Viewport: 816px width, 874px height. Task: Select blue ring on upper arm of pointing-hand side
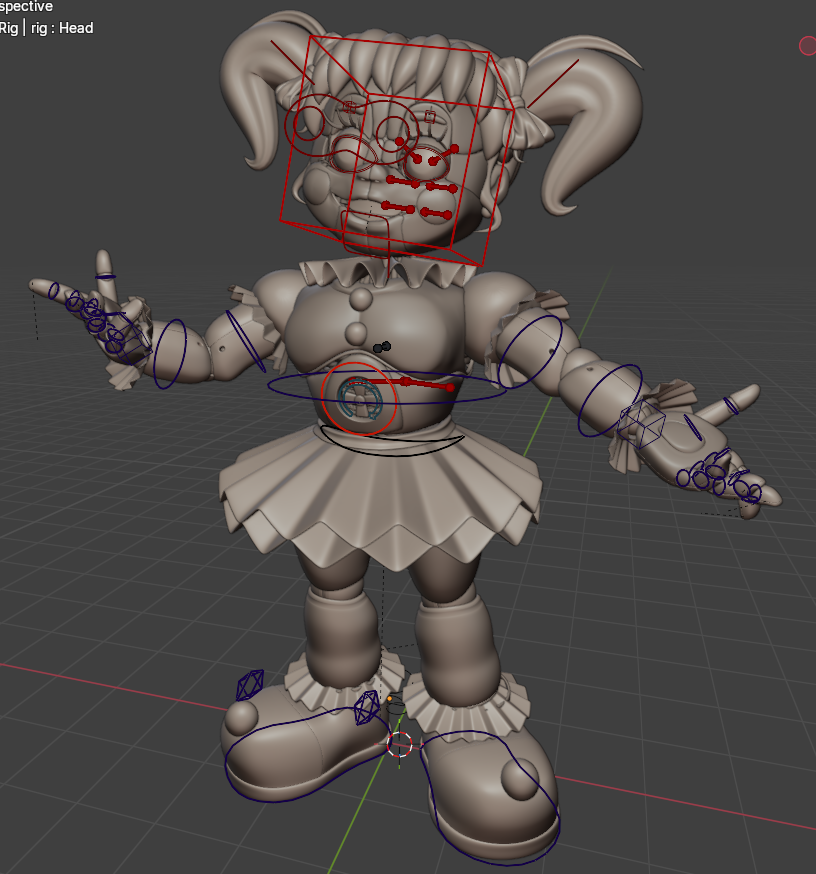click(245, 341)
